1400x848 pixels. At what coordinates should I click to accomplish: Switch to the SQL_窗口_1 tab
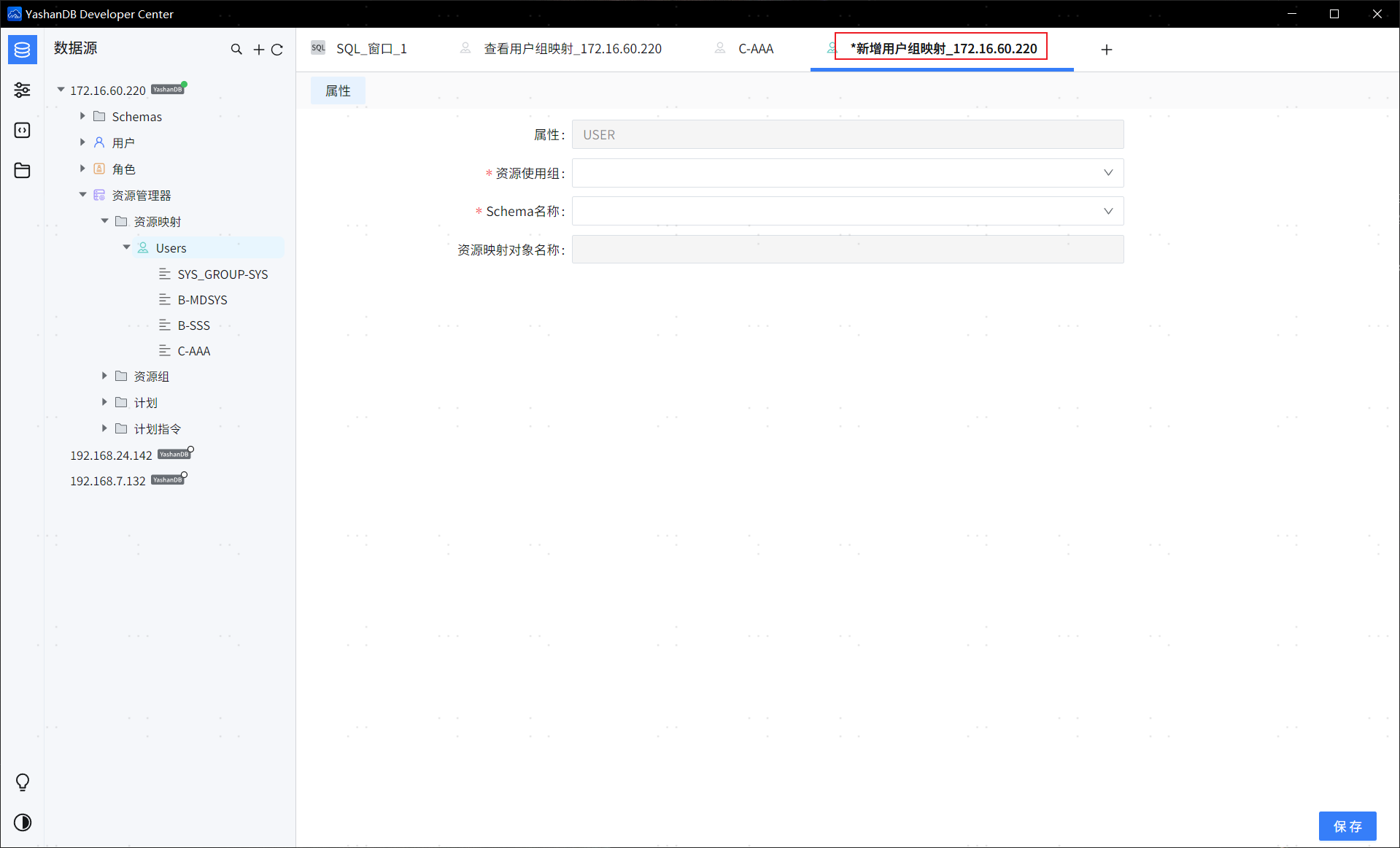pyautogui.click(x=371, y=48)
